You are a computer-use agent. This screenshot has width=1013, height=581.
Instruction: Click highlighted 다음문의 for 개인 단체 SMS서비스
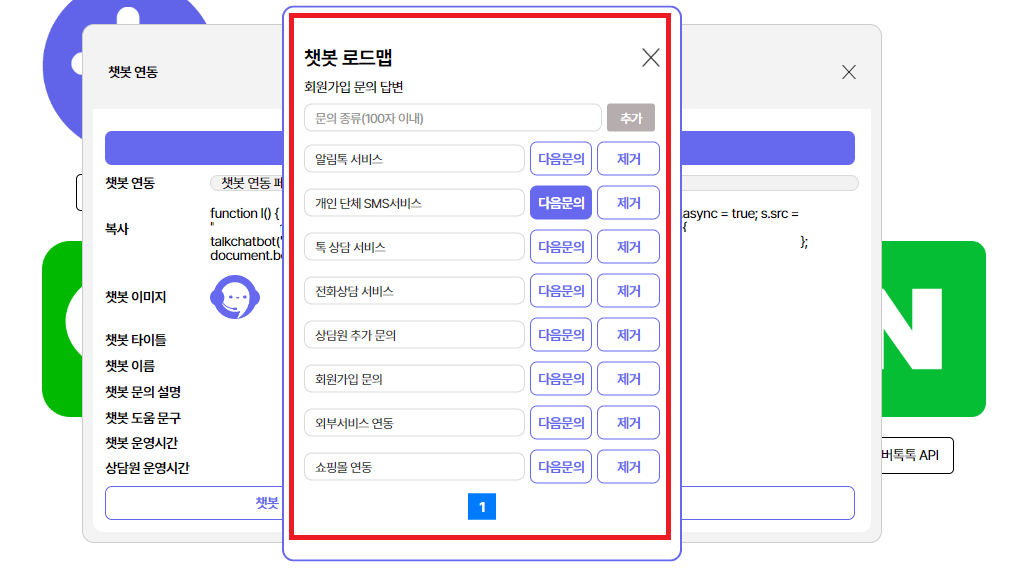[561, 203]
